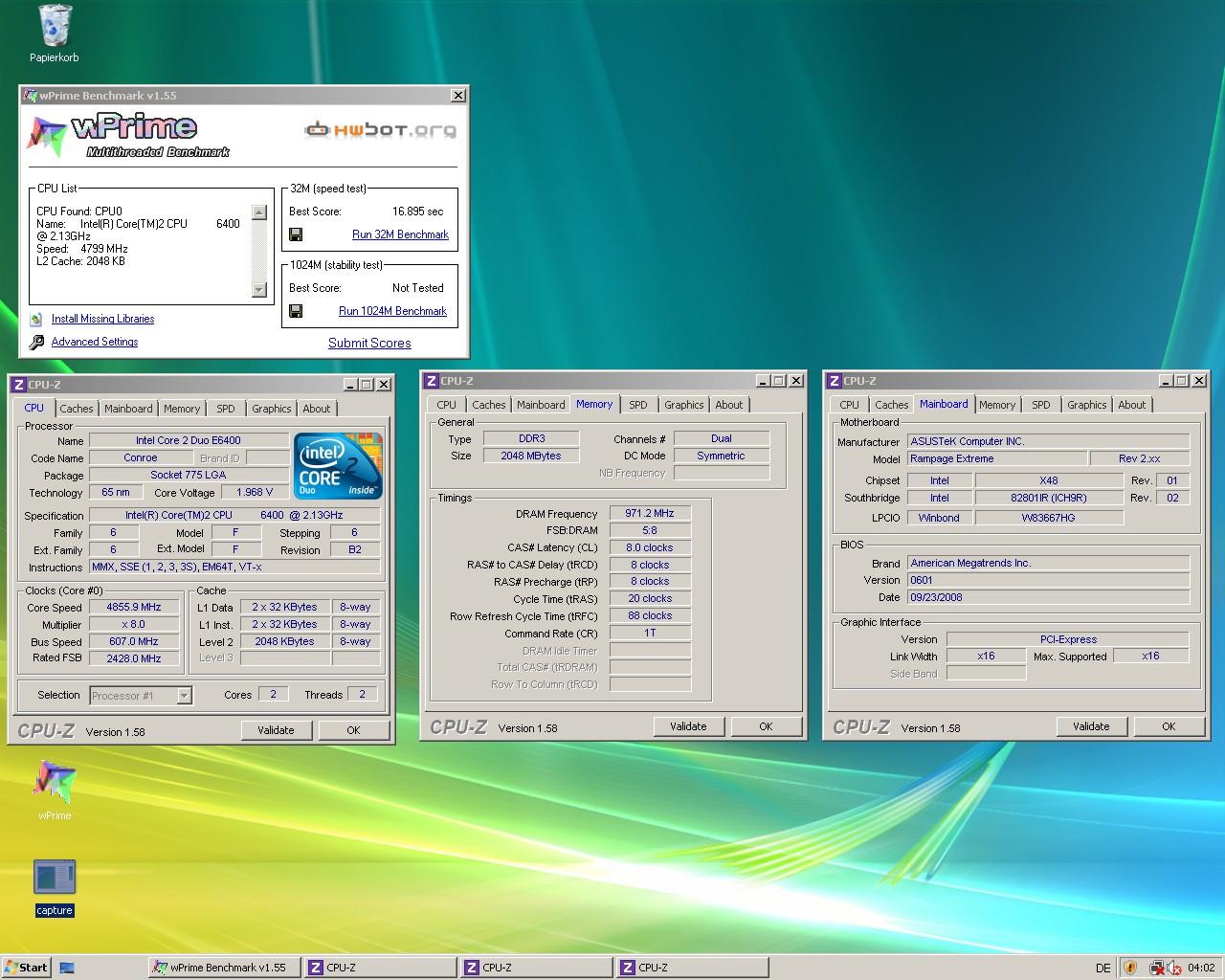1225x980 pixels.
Task: Click the floppy save icon beside Run 1024M Benchmark
Action: (296, 311)
